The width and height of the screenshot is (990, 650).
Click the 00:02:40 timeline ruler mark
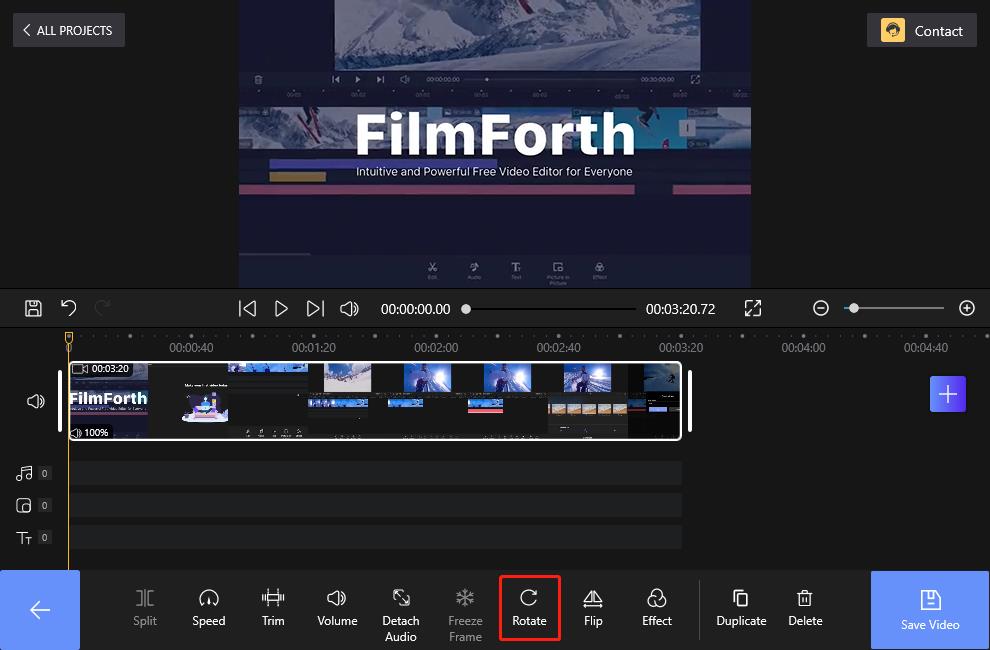tap(559, 347)
